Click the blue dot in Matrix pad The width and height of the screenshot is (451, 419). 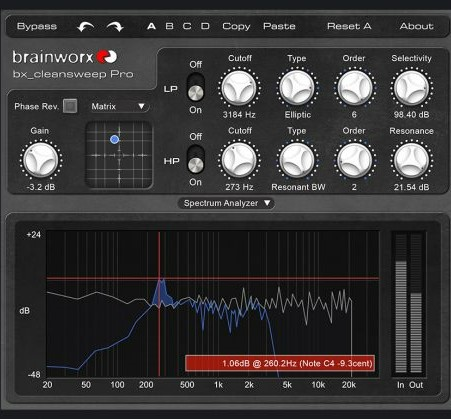pos(114,139)
